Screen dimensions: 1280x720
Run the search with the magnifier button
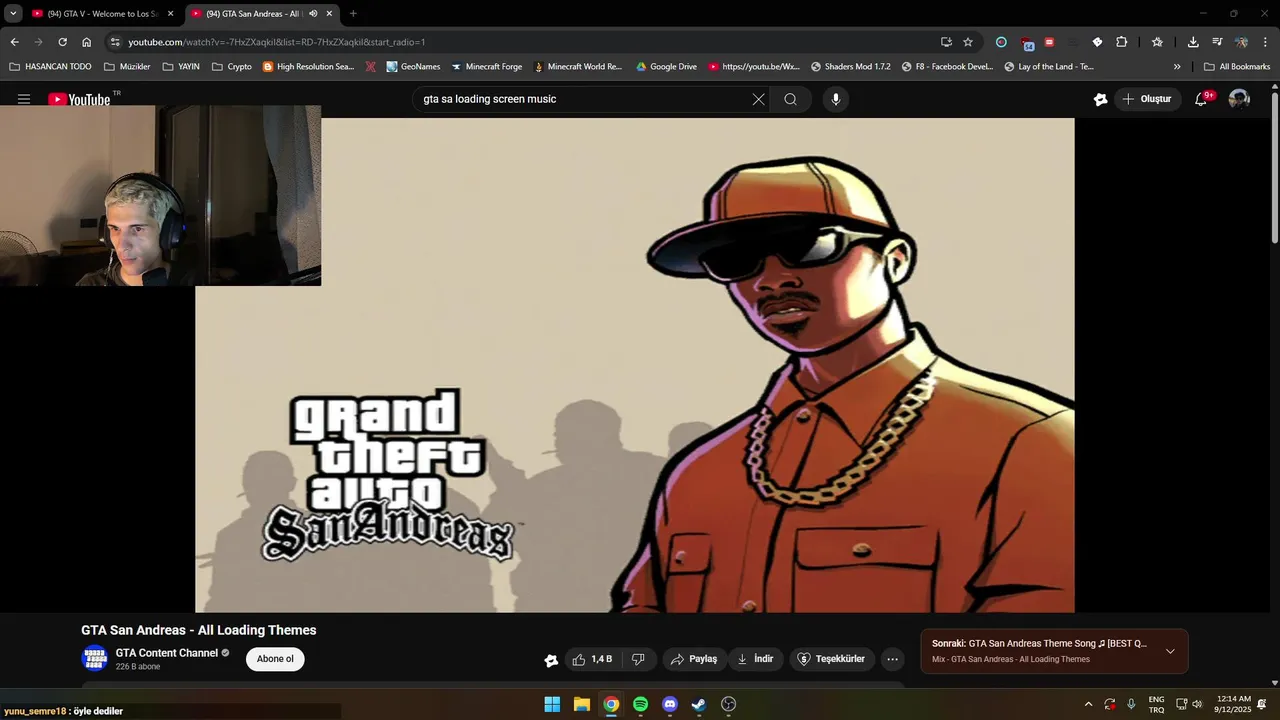791,99
